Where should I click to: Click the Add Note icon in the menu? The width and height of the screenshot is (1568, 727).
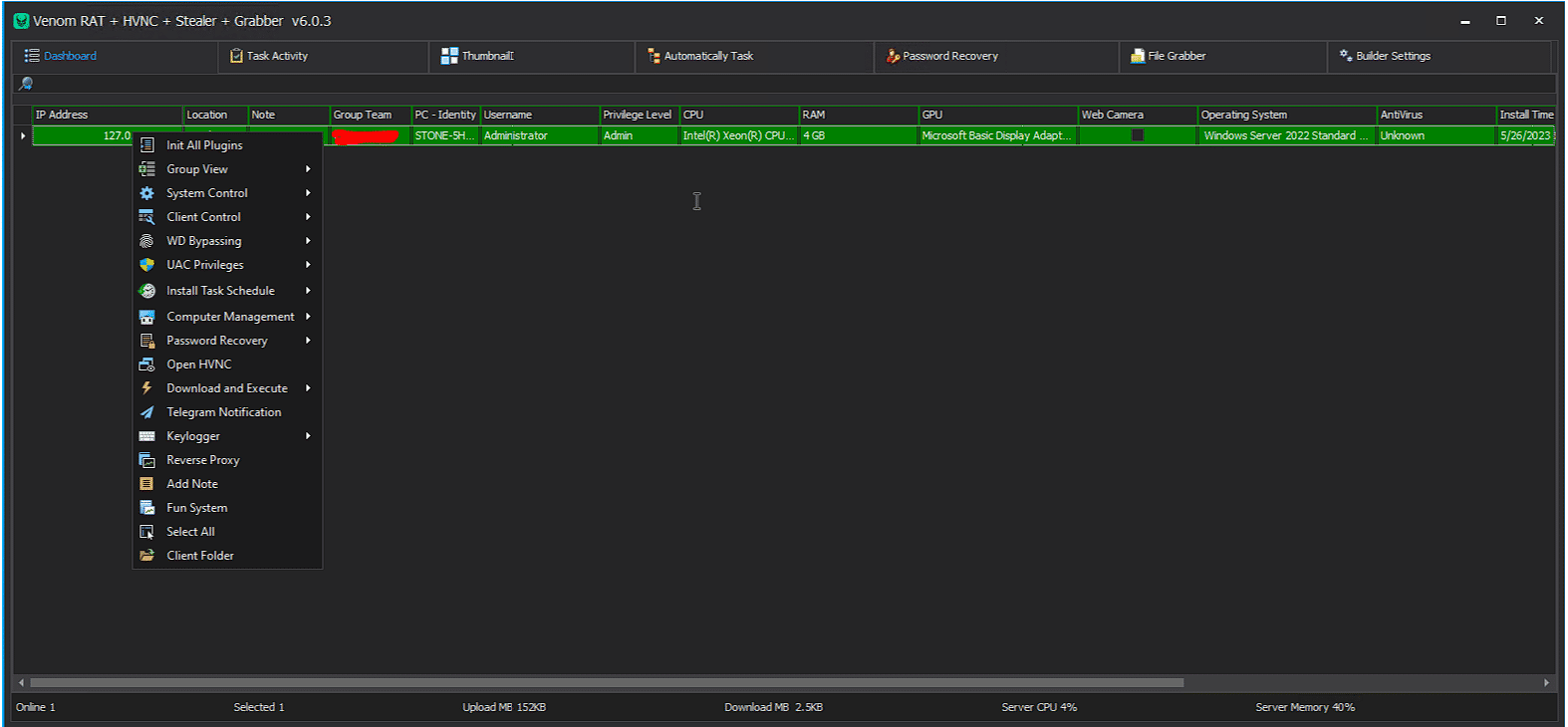click(x=146, y=484)
